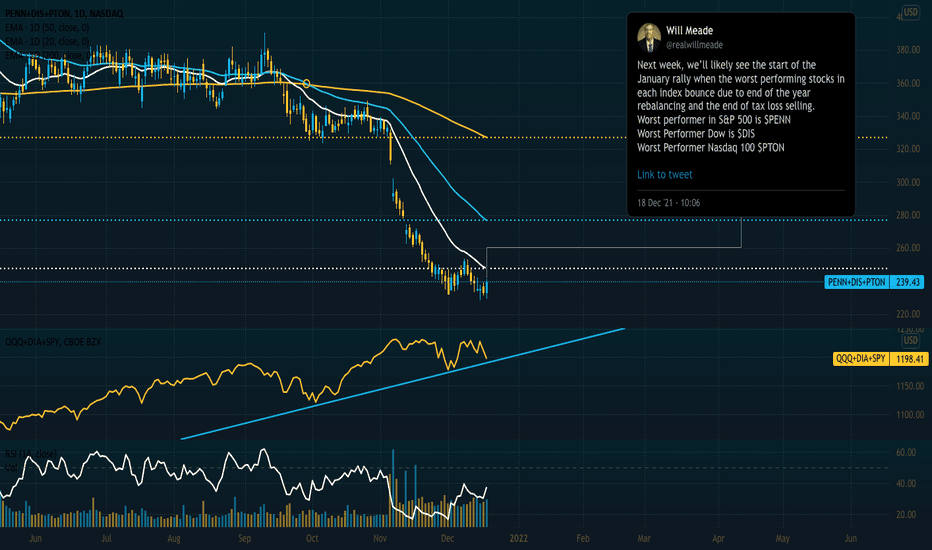Click the 'Dec' label on the time axis
Image resolution: width=932 pixels, height=550 pixels.
click(x=447, y=538)
